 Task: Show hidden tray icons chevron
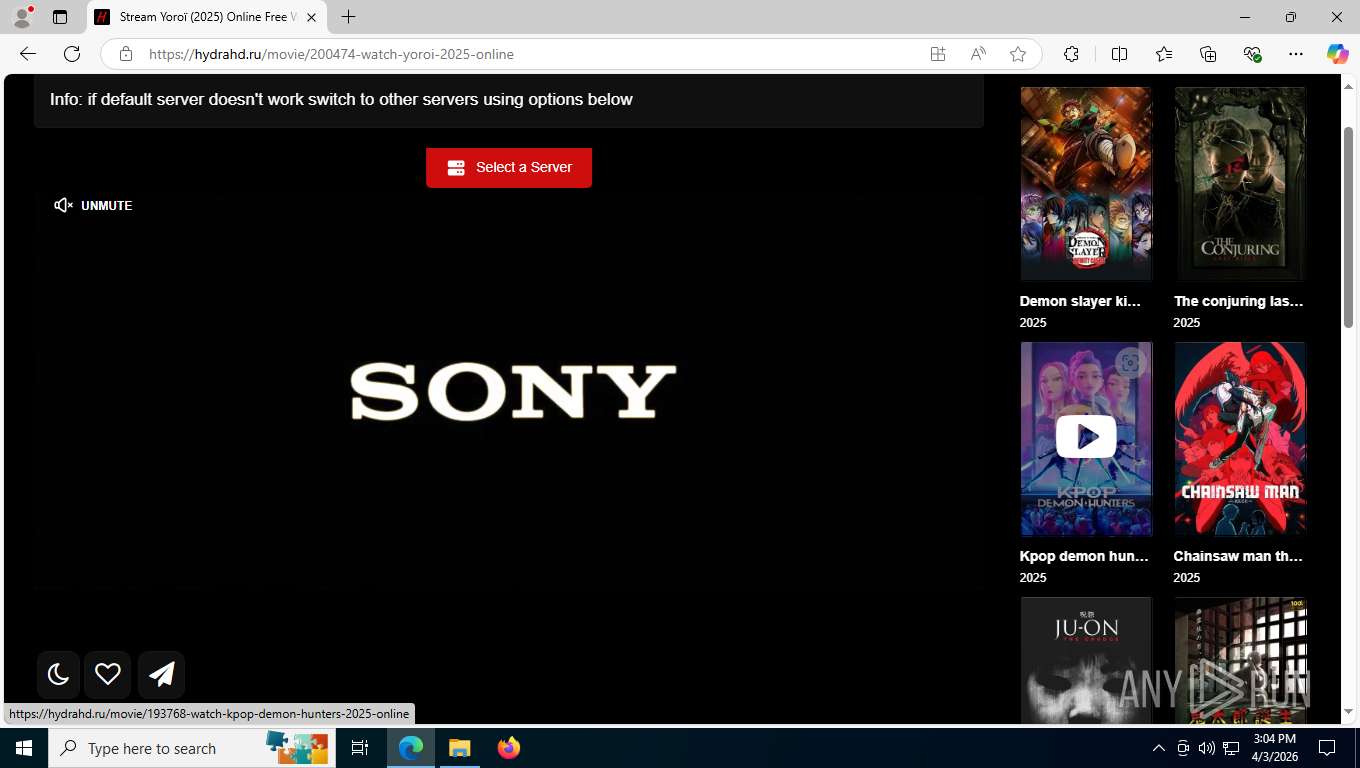pyautogui.click(x=1158, y=748)
